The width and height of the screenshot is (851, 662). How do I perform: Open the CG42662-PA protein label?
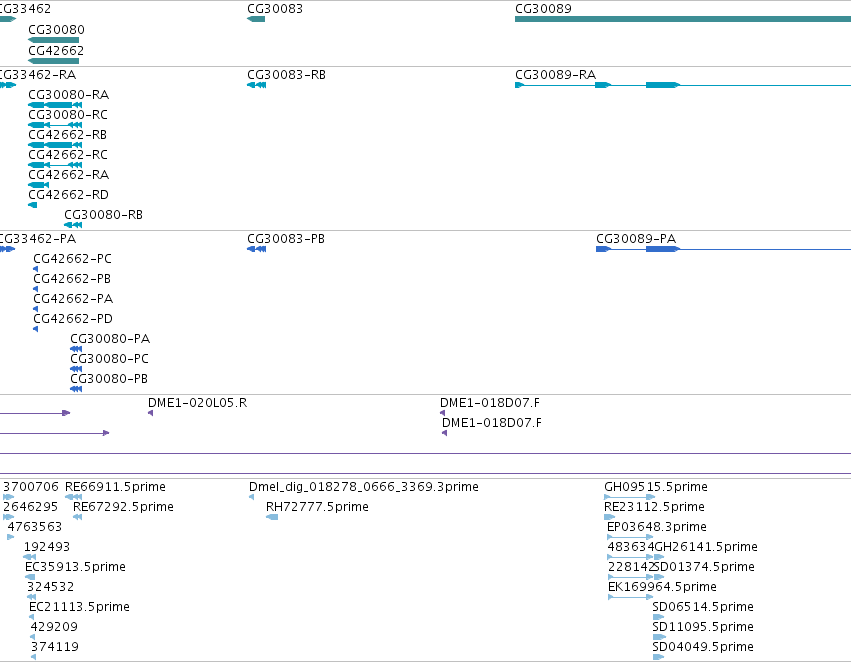click(73, 299)
